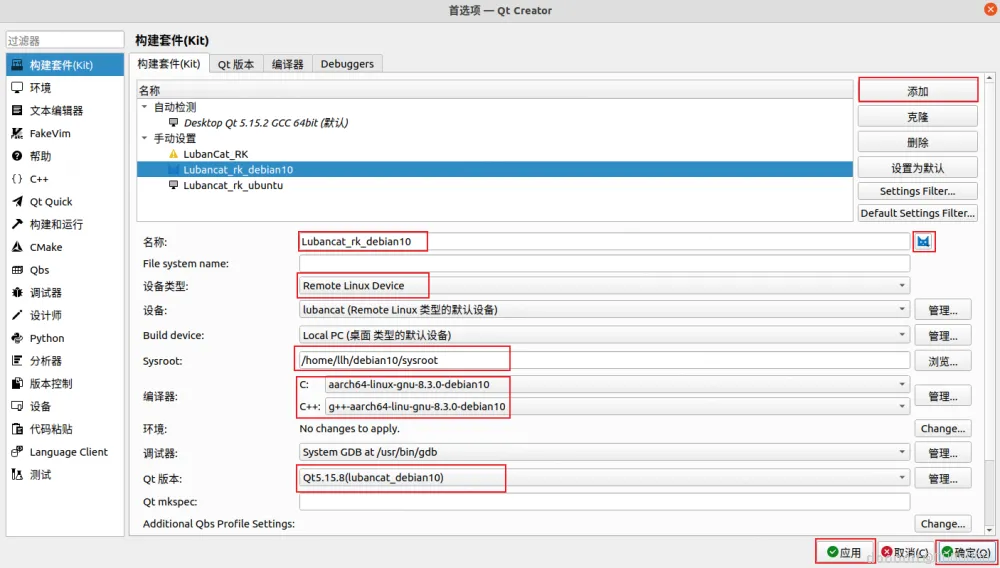
Task: Click the 名称 input field
Action: click(605, 242)
